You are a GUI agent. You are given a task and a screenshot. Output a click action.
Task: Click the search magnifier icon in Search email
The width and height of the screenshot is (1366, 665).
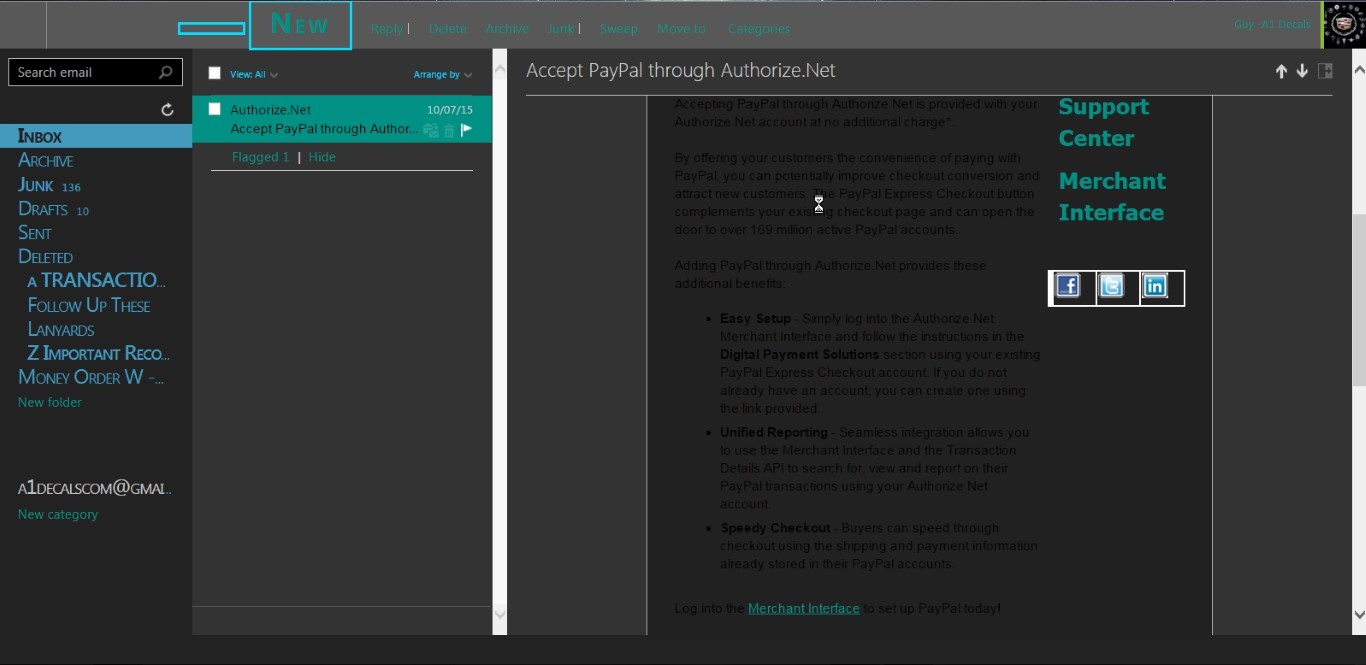[x=165, y=72]
